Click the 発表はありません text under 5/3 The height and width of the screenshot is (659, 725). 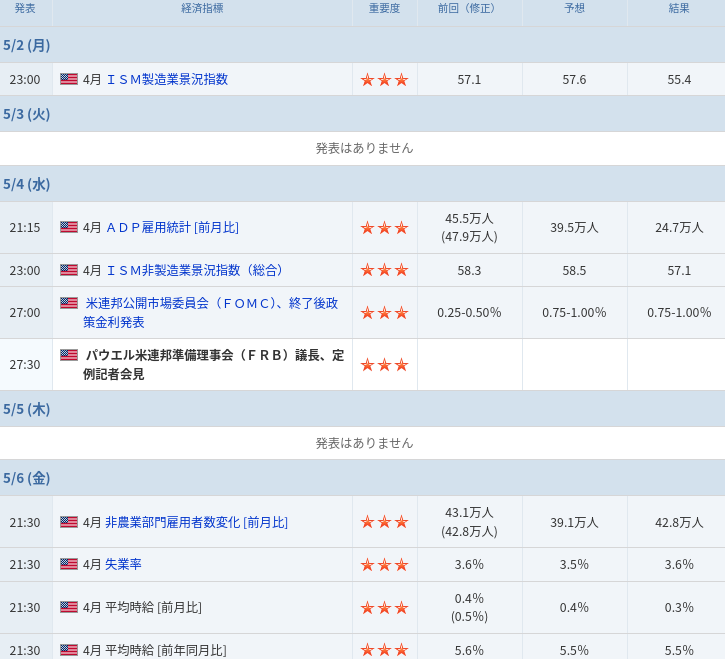[x=364, y=148]
